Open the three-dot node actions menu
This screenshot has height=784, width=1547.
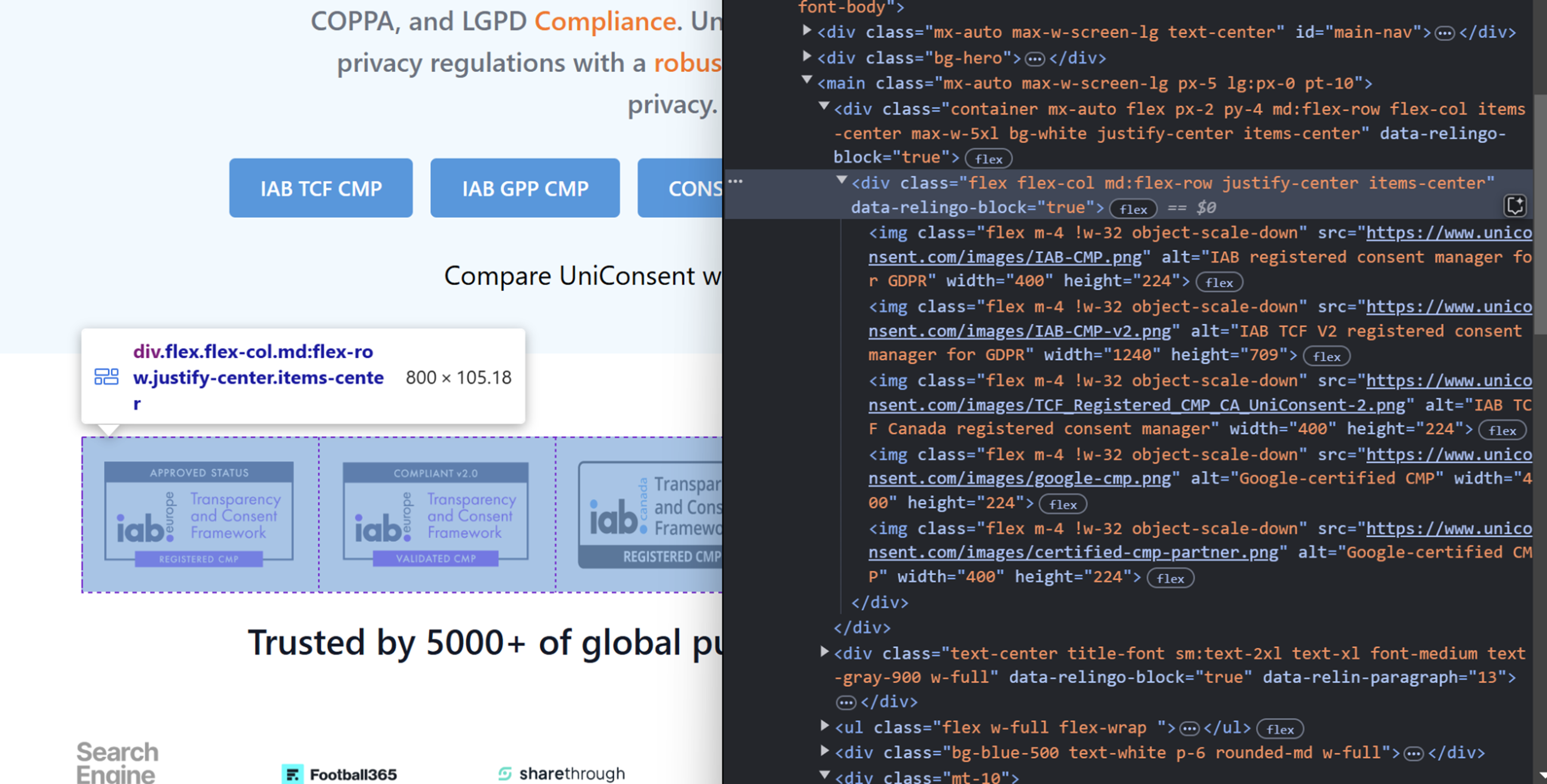[x=735, y=181]
